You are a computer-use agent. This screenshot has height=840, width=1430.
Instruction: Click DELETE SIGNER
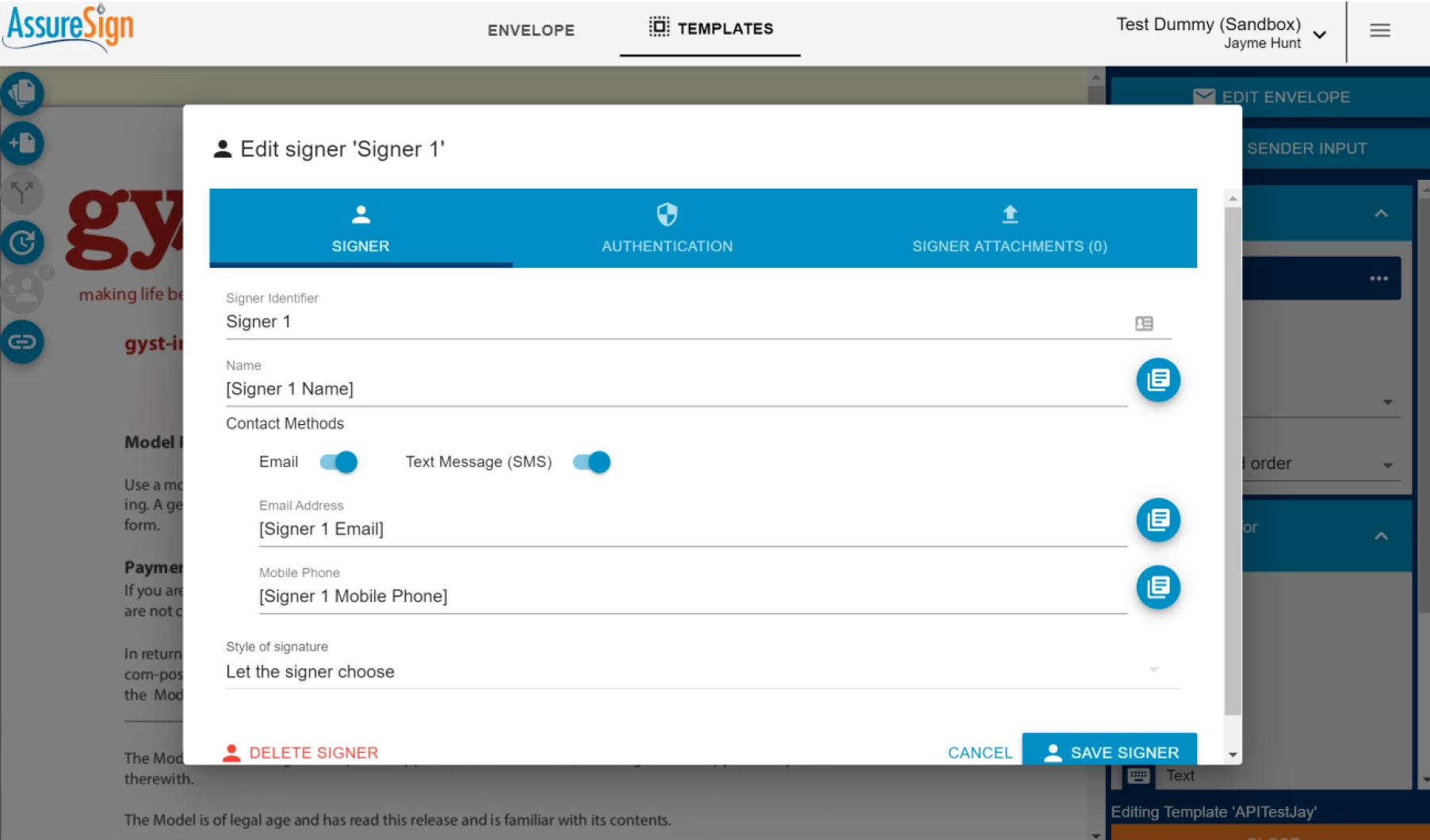click(x=300, y=753)
